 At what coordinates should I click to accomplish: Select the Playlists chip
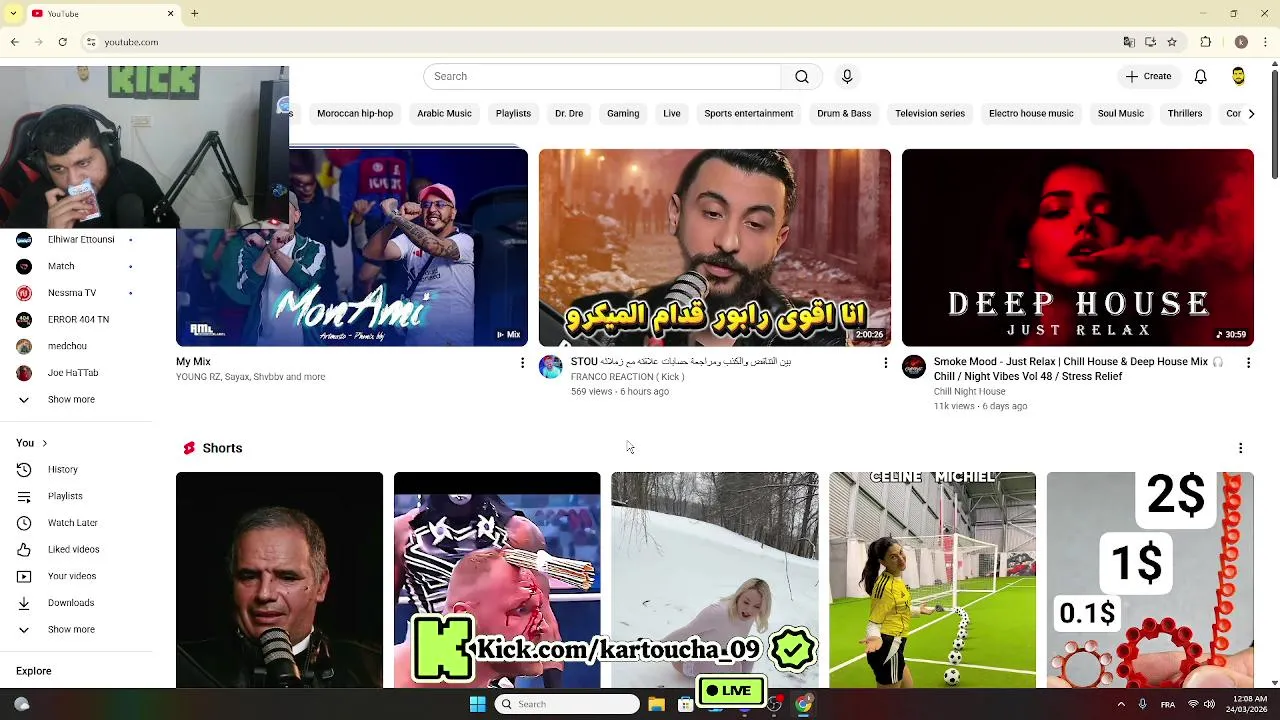(513, 114)
